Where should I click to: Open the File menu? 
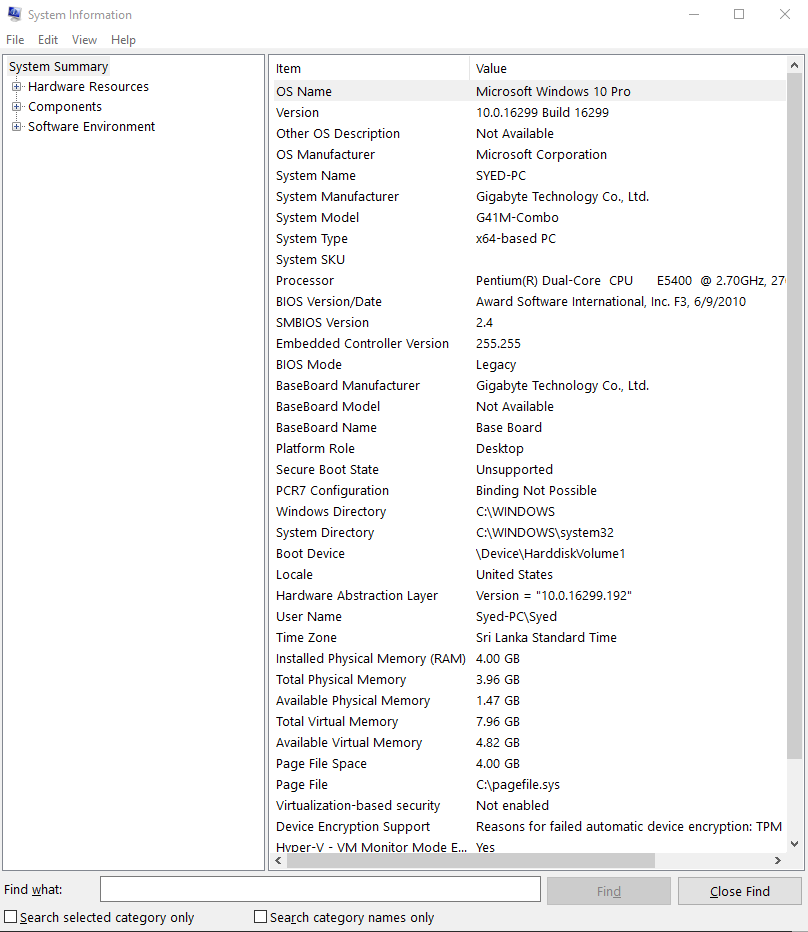(15, 40)
